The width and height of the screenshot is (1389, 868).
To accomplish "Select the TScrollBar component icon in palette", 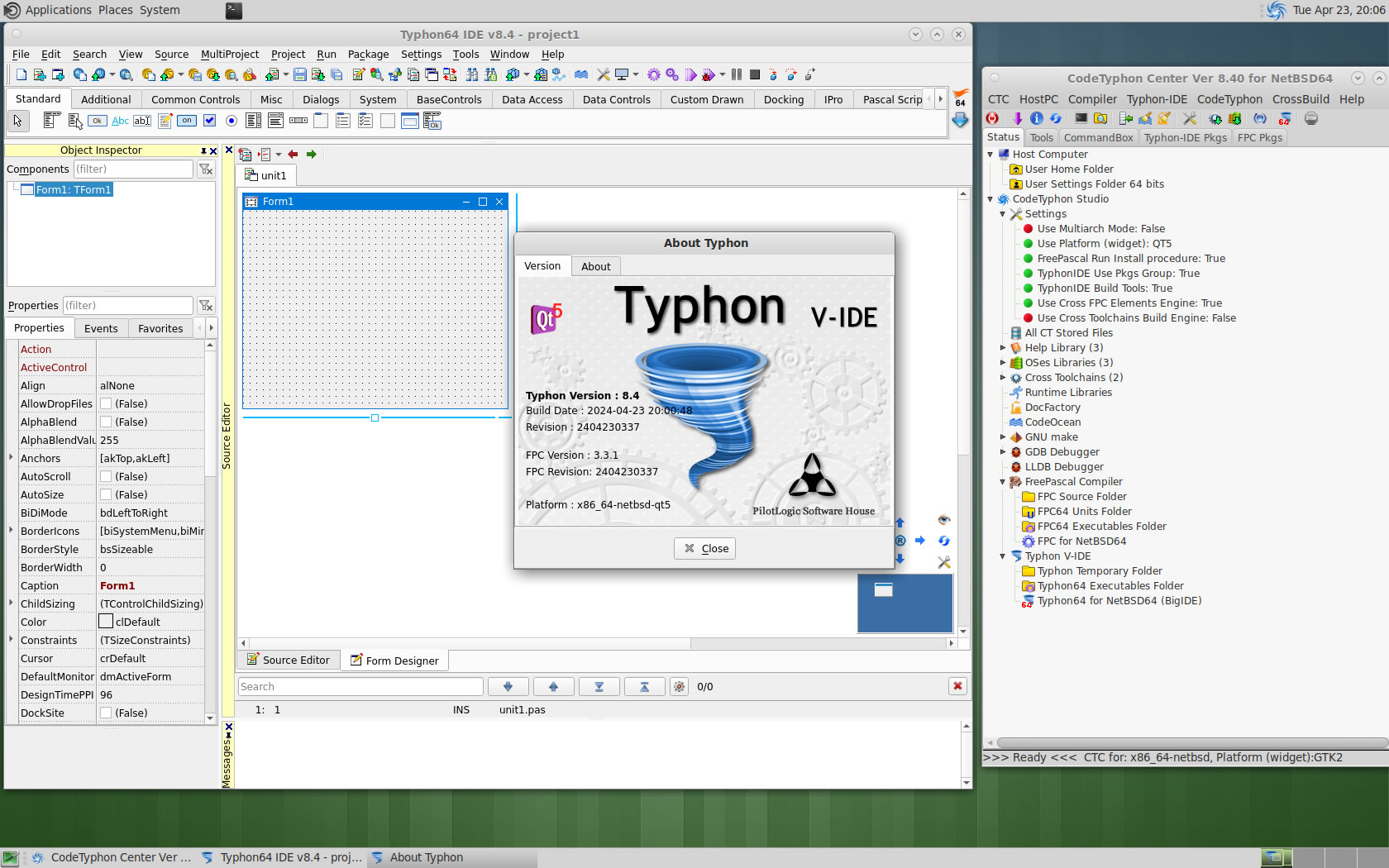I will pyautogui.click(x=298, y=121).
